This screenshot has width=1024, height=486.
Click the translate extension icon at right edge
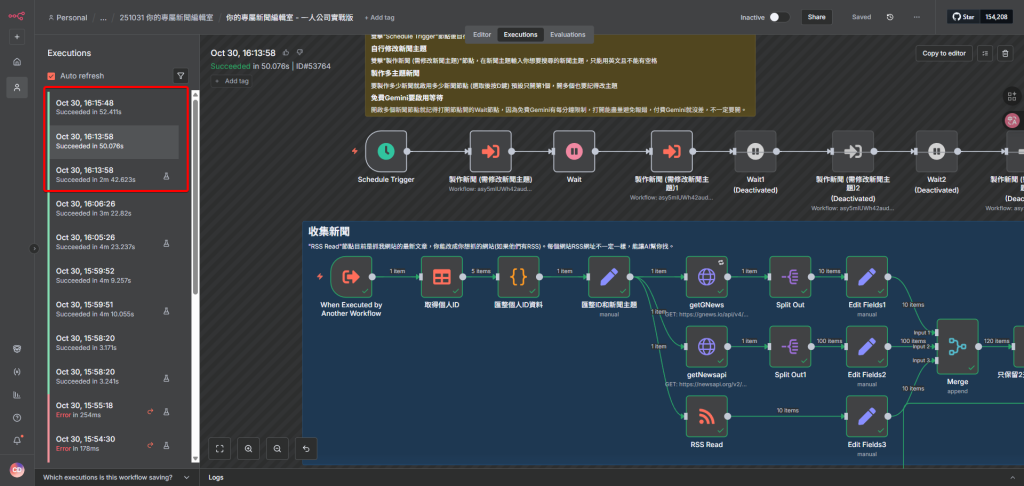pyautogui.click(x=1012, y=120)
